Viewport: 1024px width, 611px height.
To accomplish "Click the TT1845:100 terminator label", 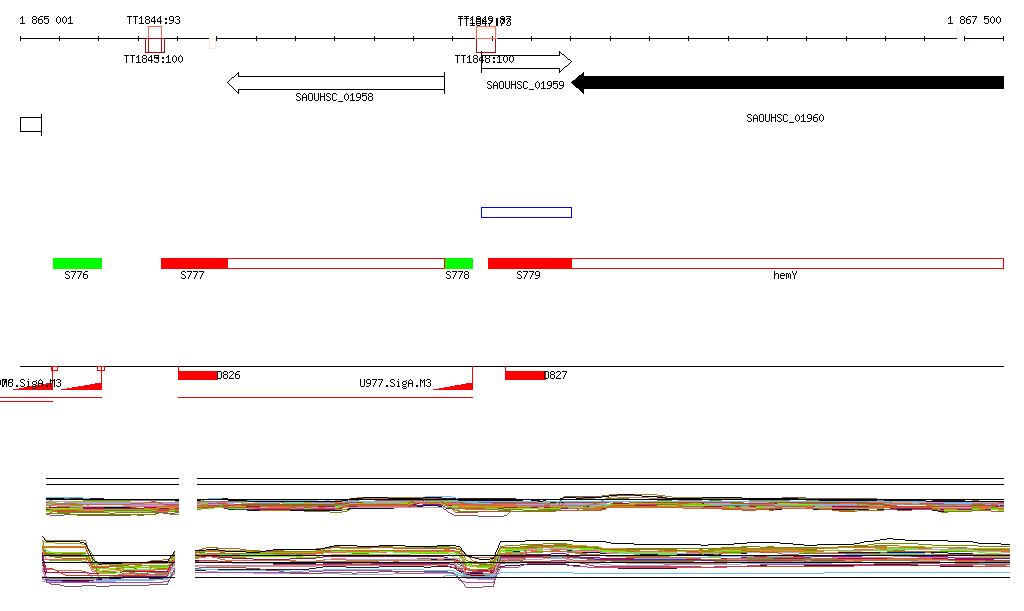I will pos(153,59).
